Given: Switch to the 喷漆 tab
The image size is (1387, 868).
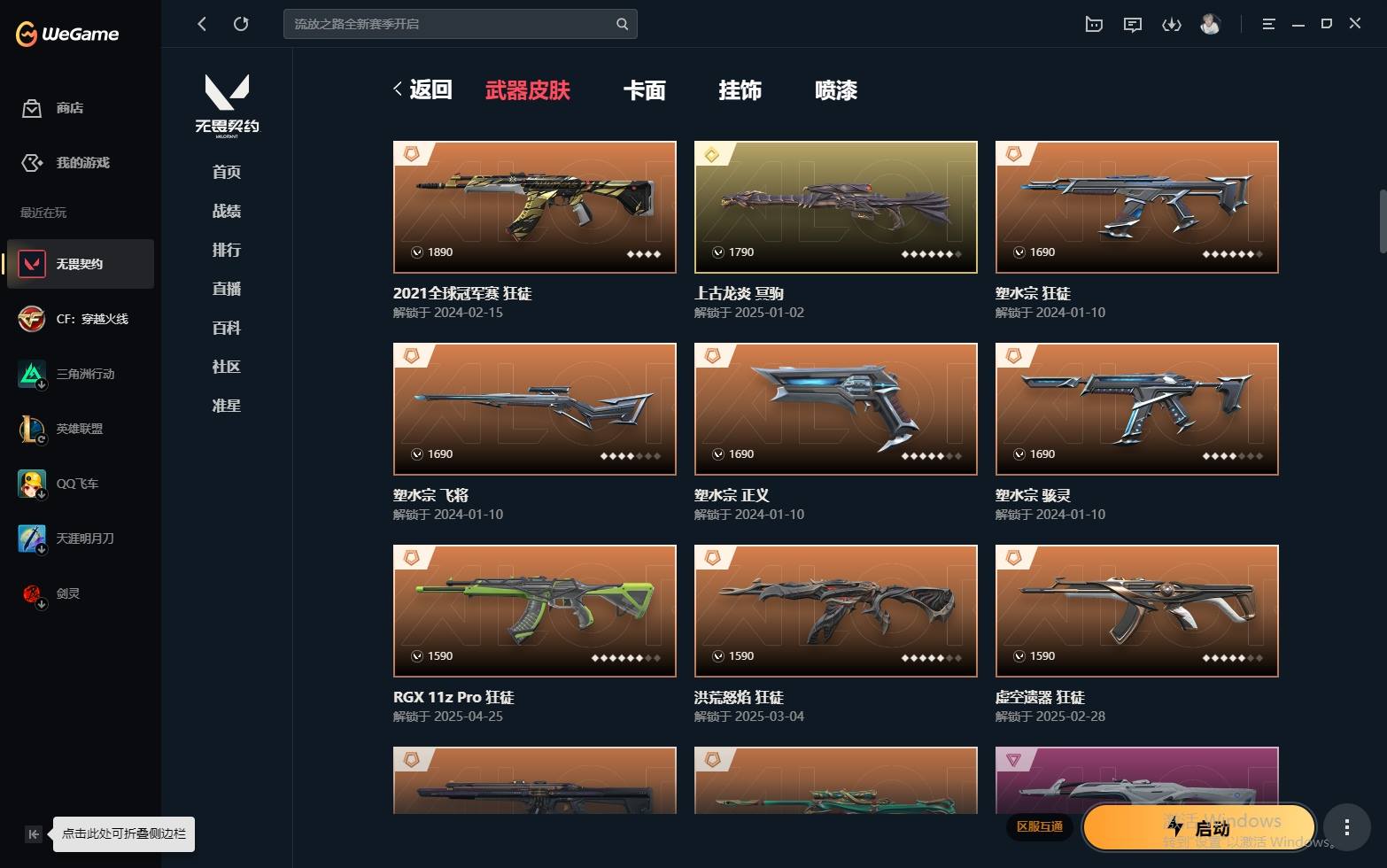Looking at the screenshot, I should tap(835, 89).
